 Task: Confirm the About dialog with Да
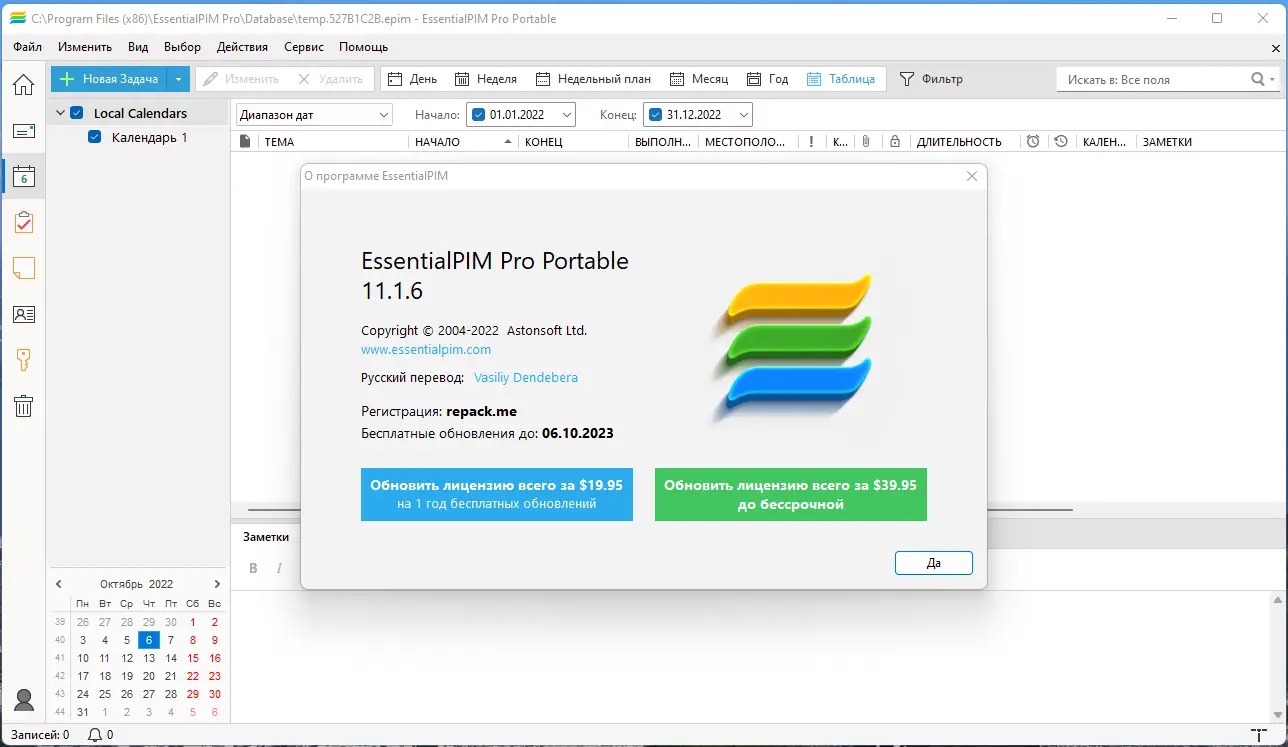[x=933, y=562]
